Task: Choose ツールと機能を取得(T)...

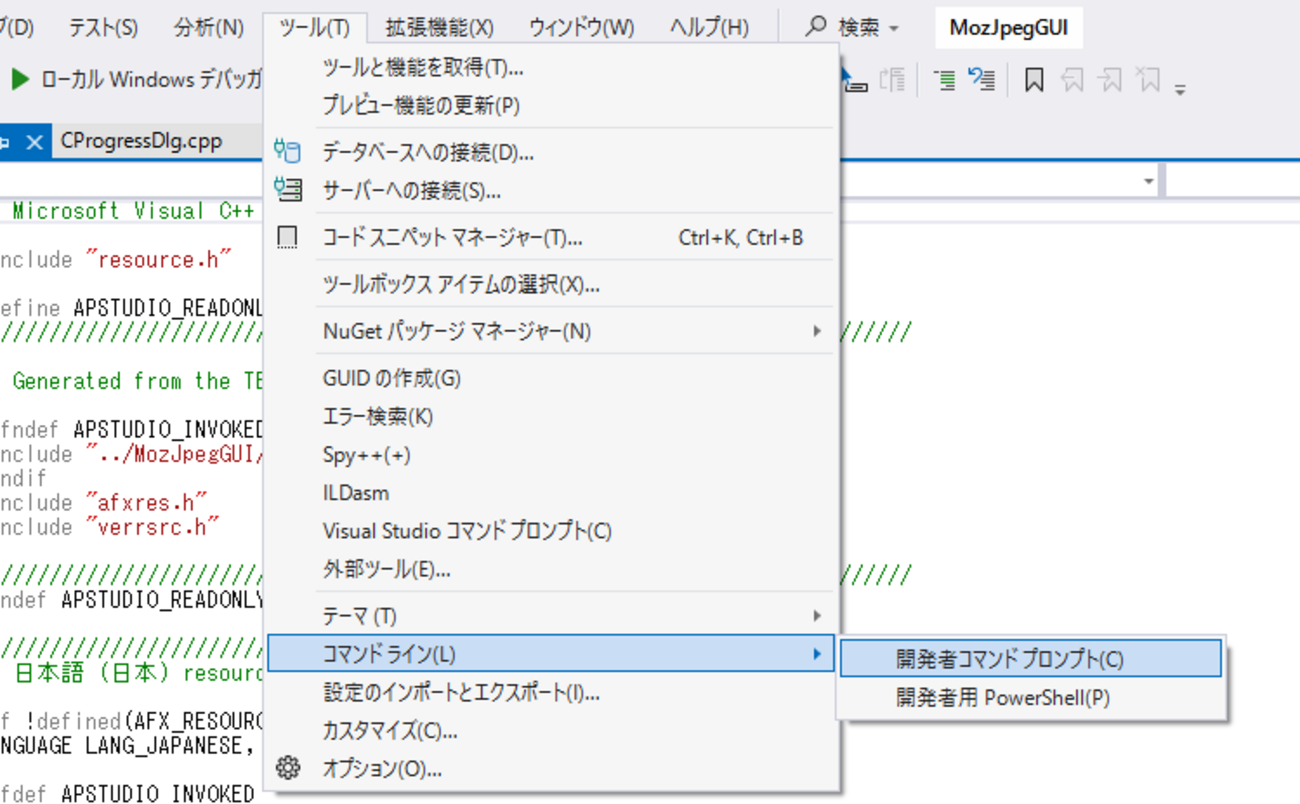Action: 550,68
